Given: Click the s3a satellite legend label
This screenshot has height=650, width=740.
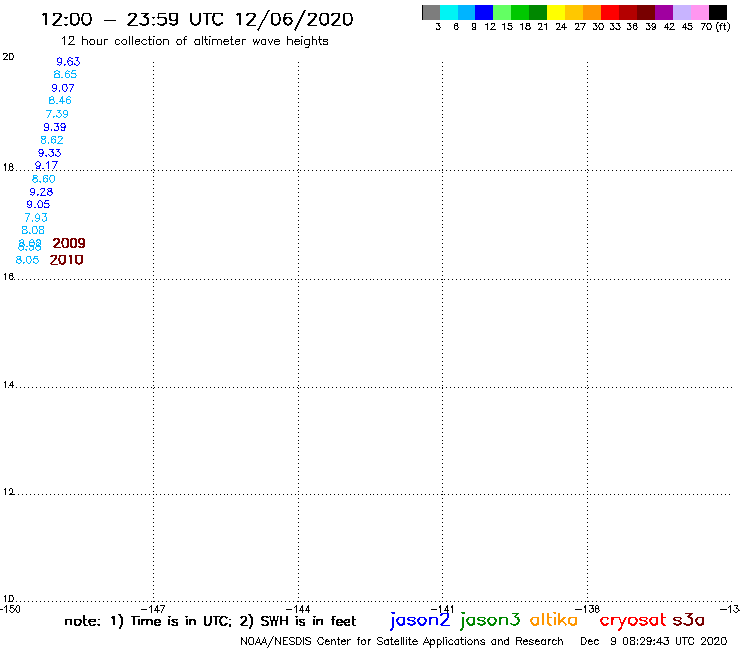Looking at the screenshot, I should pyautogui.click(x=689, y=620).
